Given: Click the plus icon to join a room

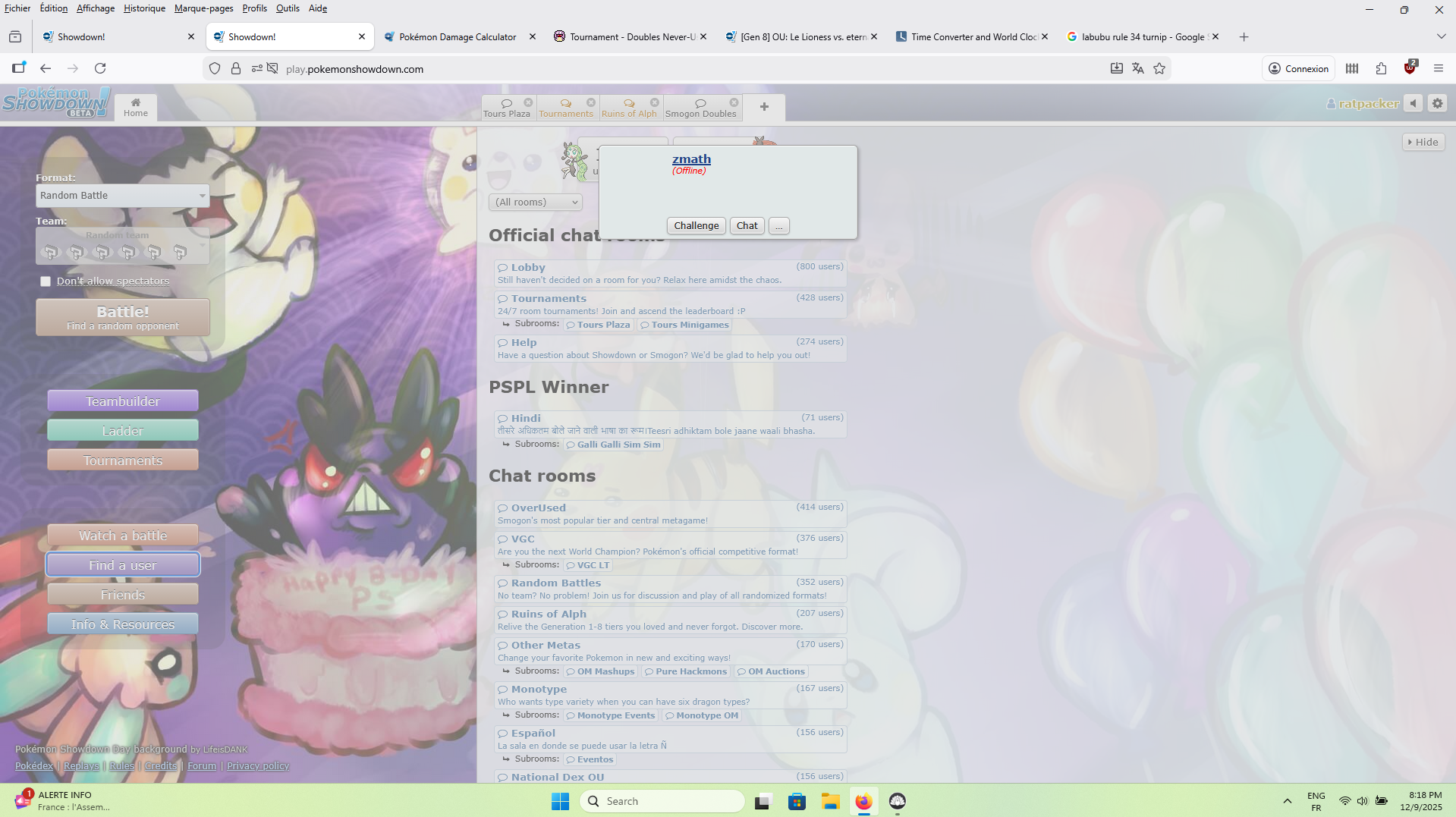Looking at the screenshot, I should [764, 107].
